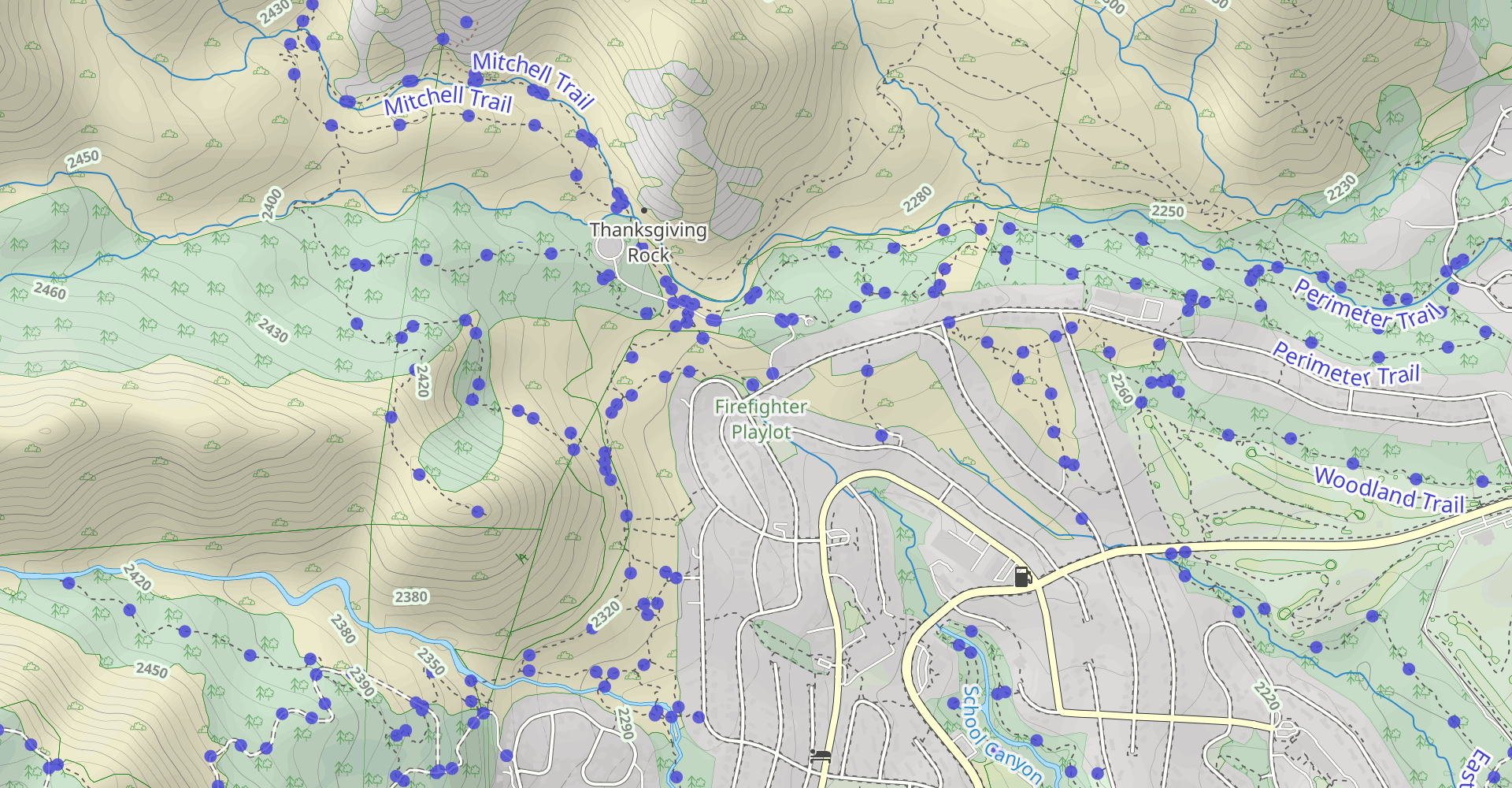
Task: Click the 2280 contour elevation label
Action: (x=917, y=199)
